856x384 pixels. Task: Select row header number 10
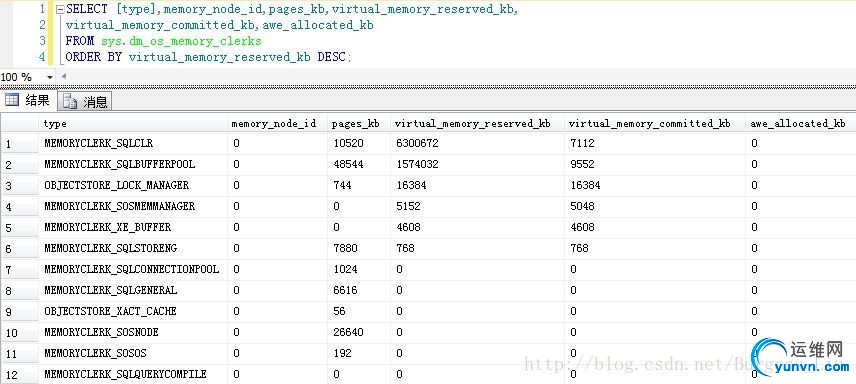click(x=20, y=333)
